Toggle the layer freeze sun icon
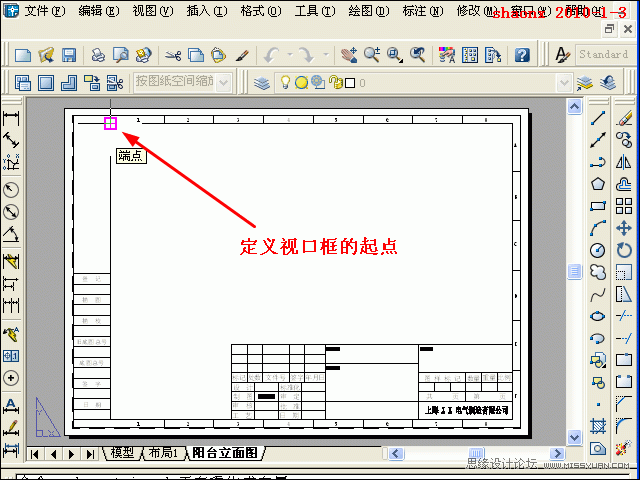Screen dimensions: 640x480 pos(301,82)
